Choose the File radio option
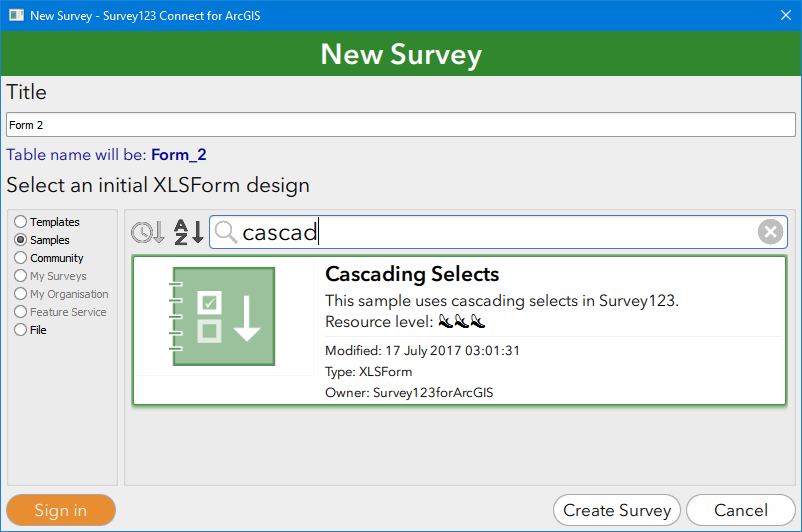 tap(21, 330)
